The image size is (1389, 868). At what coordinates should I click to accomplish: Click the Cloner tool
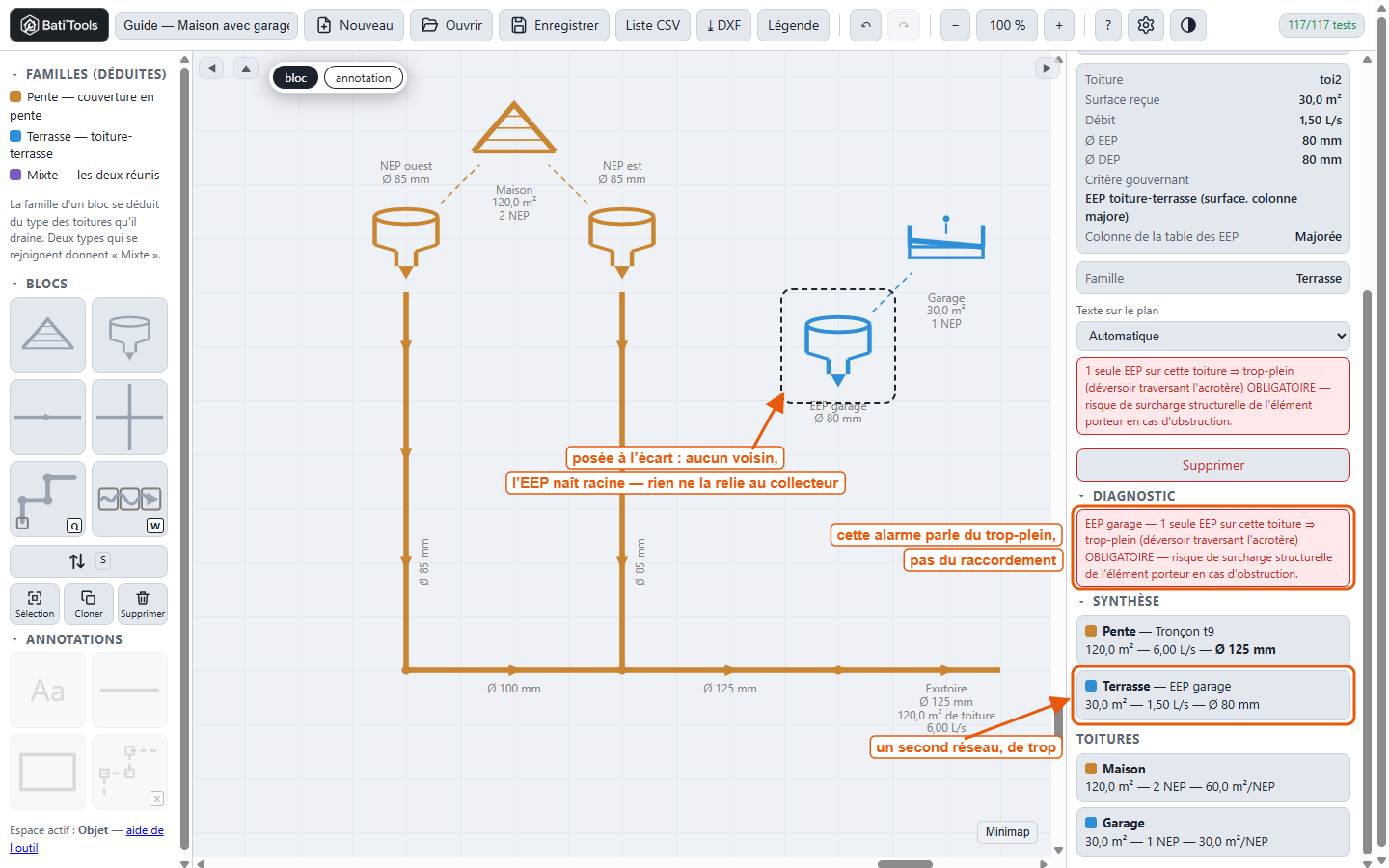[x=89, y=604]
